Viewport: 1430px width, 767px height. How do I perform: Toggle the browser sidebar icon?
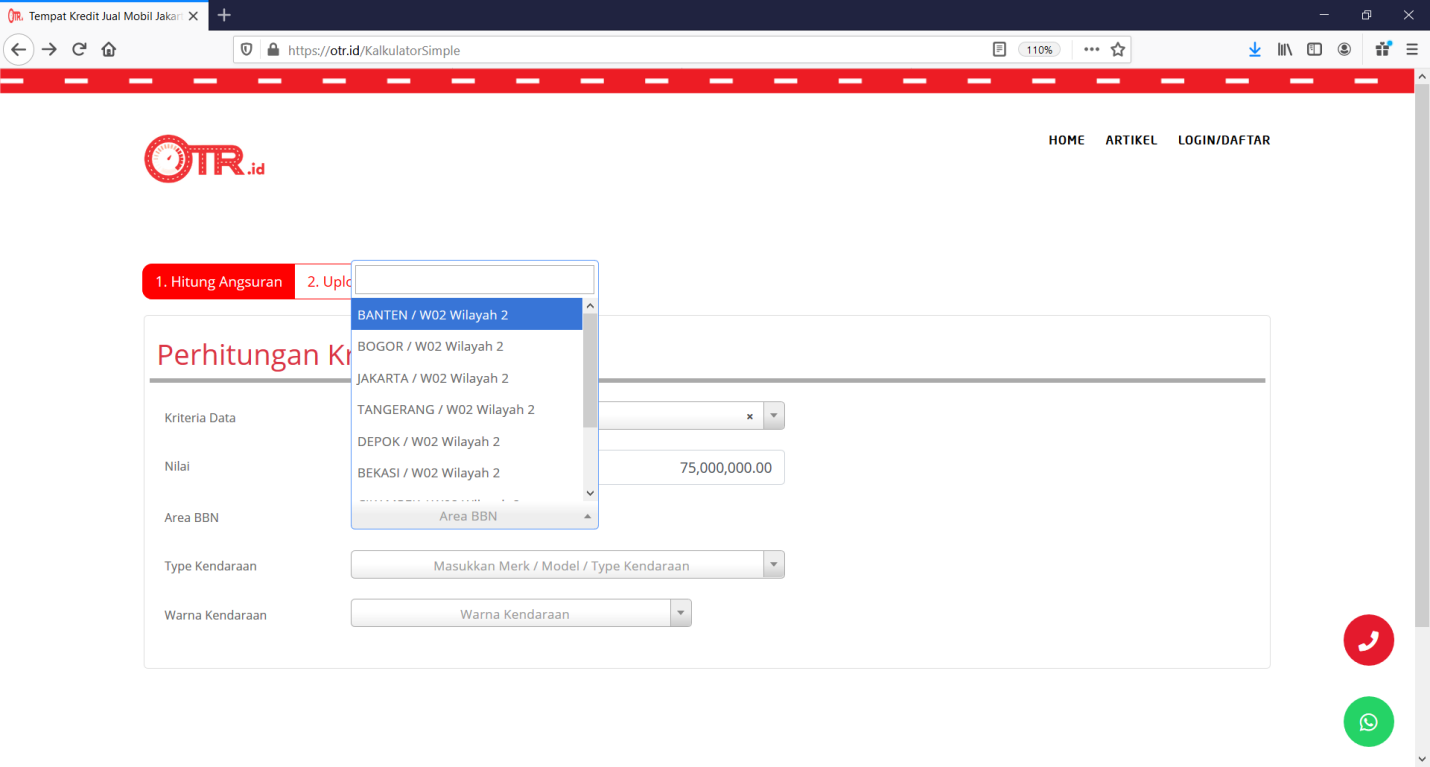[1315, 49]
